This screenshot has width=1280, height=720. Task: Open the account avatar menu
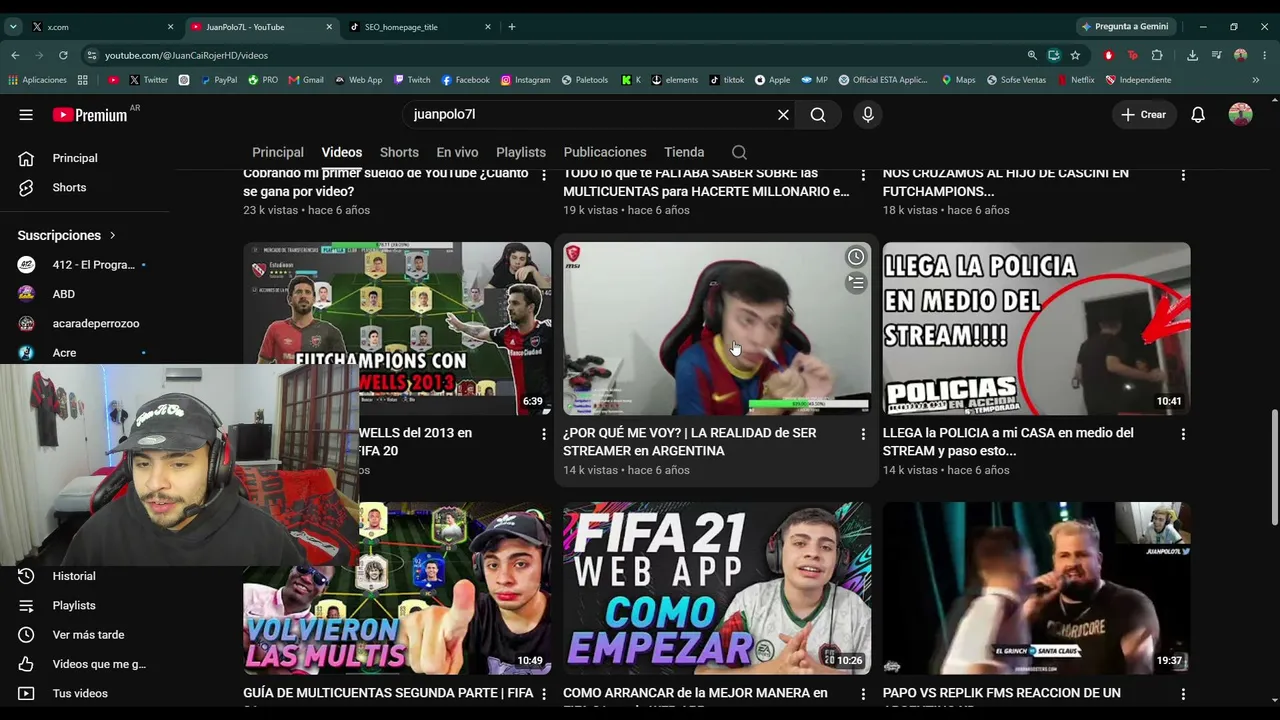pyautogui.click(x=1241, y=115)
